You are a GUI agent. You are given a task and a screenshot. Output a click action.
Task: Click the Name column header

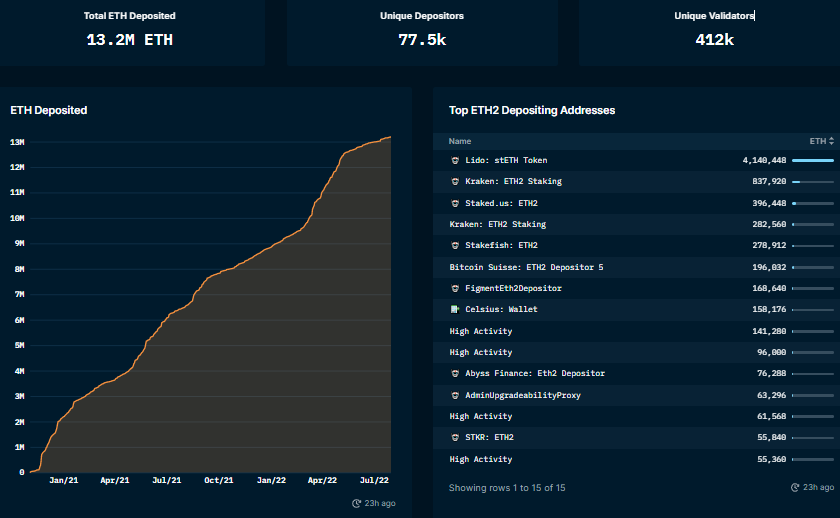460,141
